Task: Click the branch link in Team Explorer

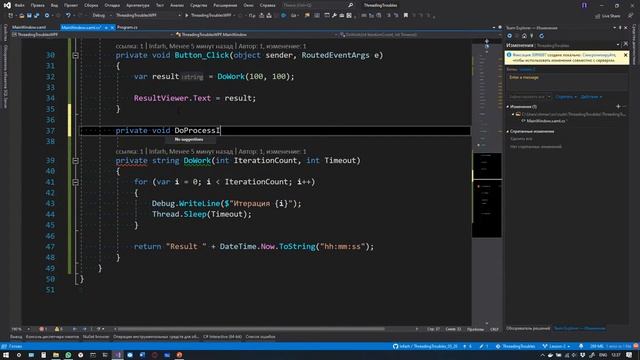Action: pos(527,69)
